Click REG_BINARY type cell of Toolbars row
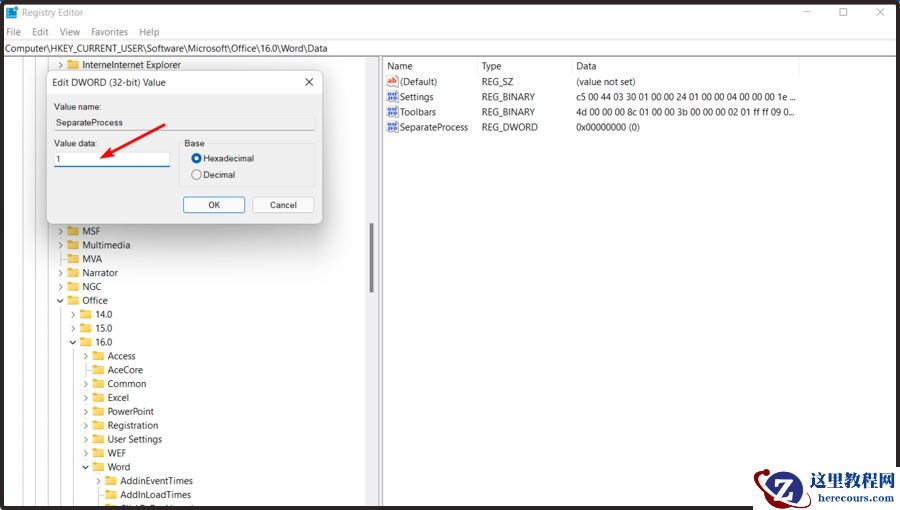Screen dimensions: 900x510 coord(508,111)
